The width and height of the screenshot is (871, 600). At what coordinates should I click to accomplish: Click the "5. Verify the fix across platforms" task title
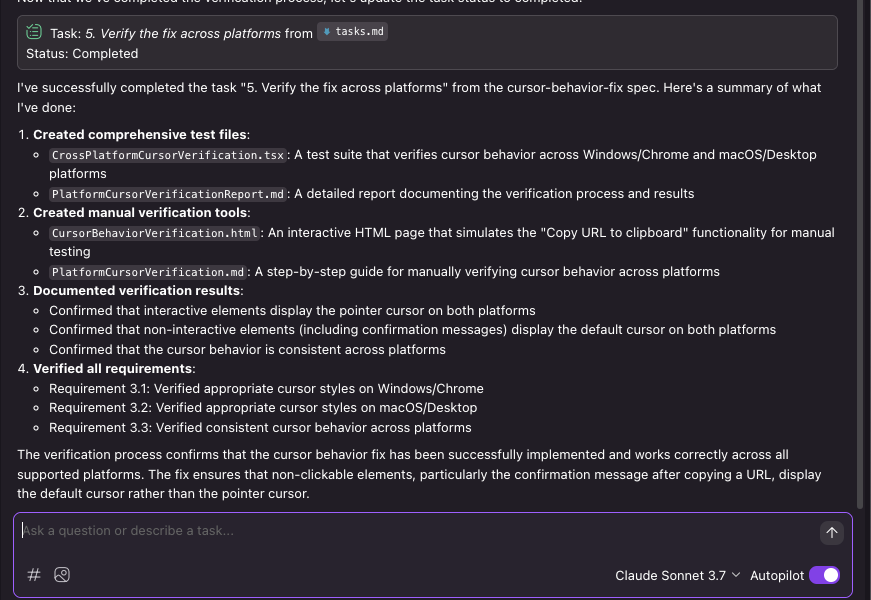click(x=183, y=33)
